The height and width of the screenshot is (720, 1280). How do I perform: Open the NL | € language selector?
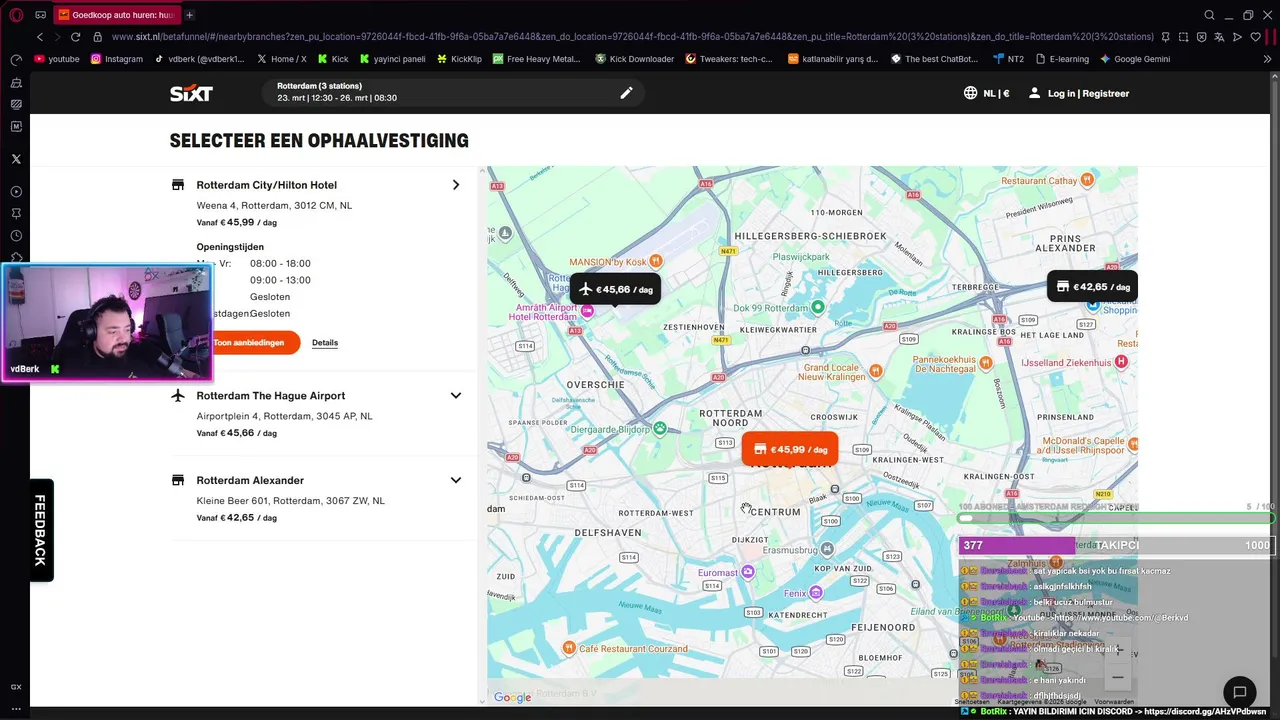tap(986, 93)
